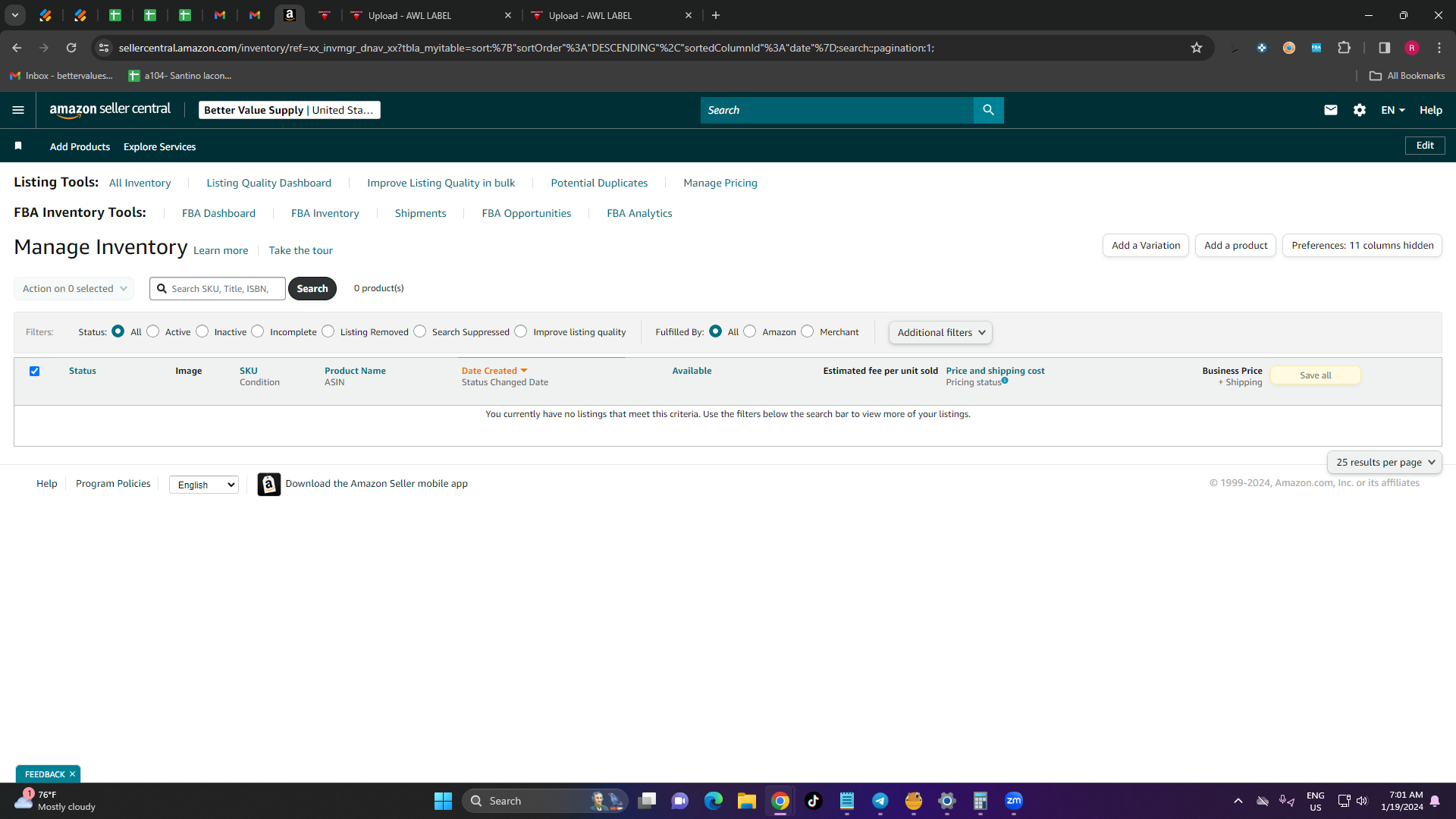This screenshot has height=819, width=1456.
Task: Reload the page
Action: [71, 48]
